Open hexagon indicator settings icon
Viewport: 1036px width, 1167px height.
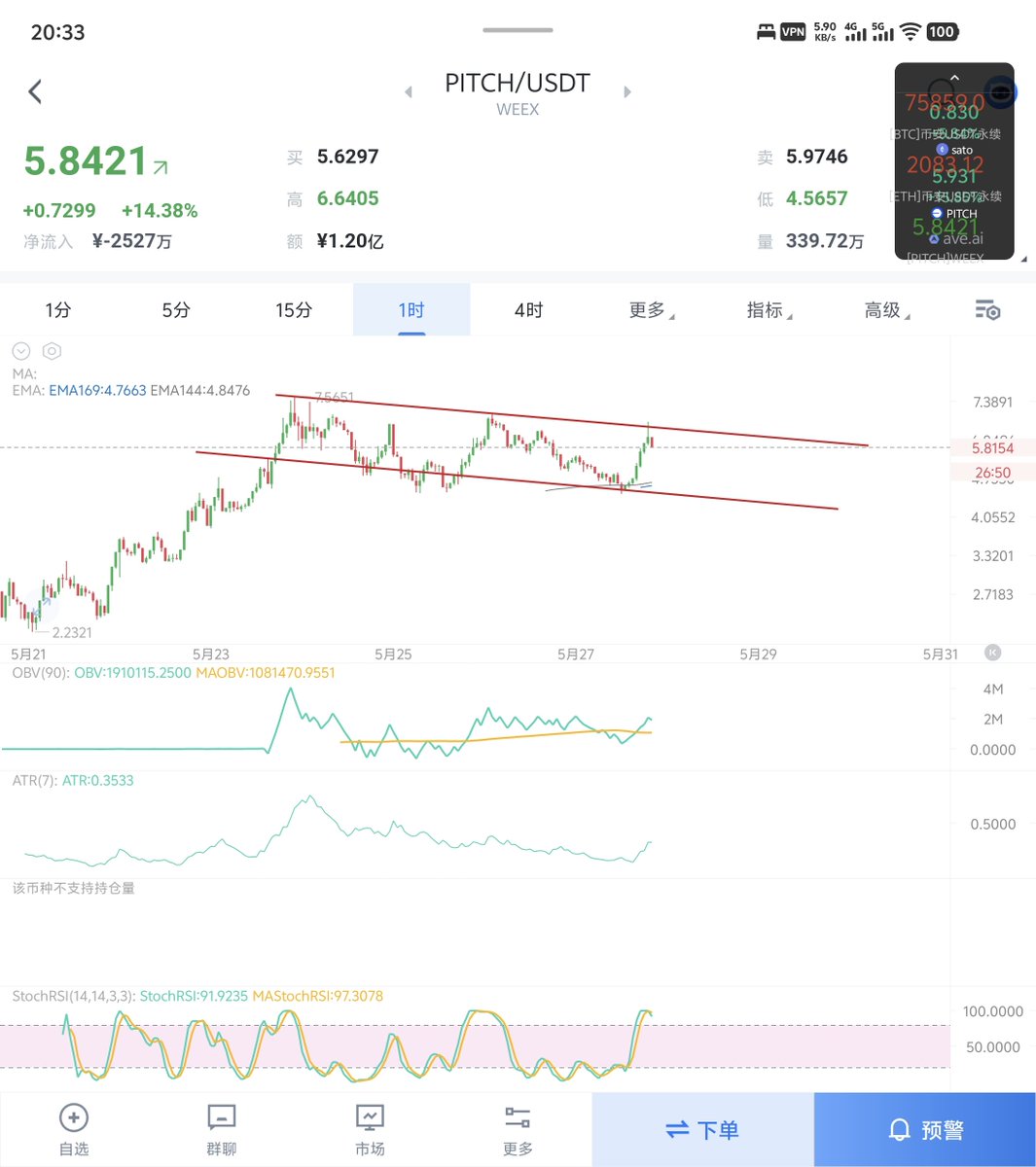point(53,351)
